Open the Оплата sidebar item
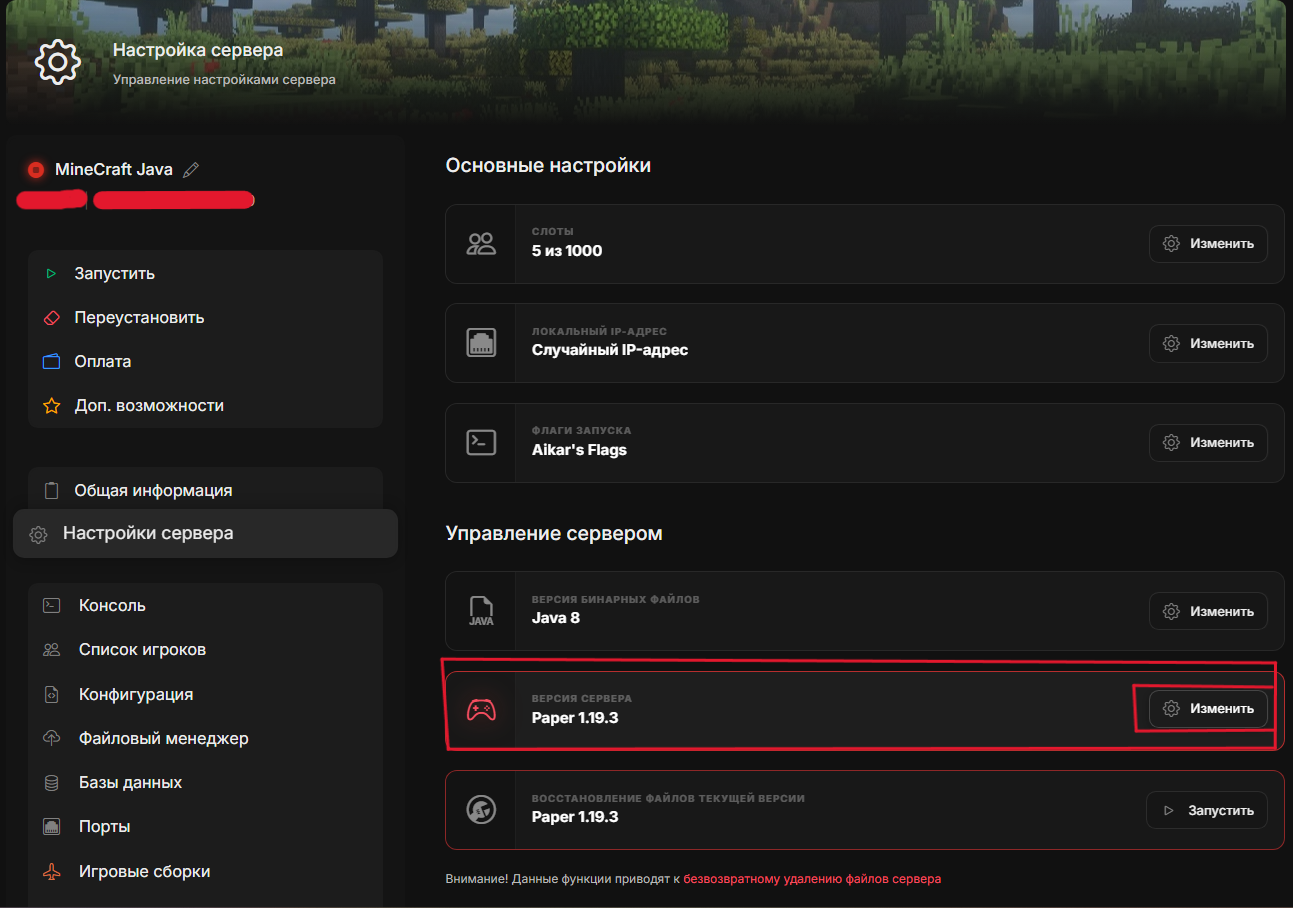Image resolution: width=1293 pixels, height=908 pixels. [205, 361]
